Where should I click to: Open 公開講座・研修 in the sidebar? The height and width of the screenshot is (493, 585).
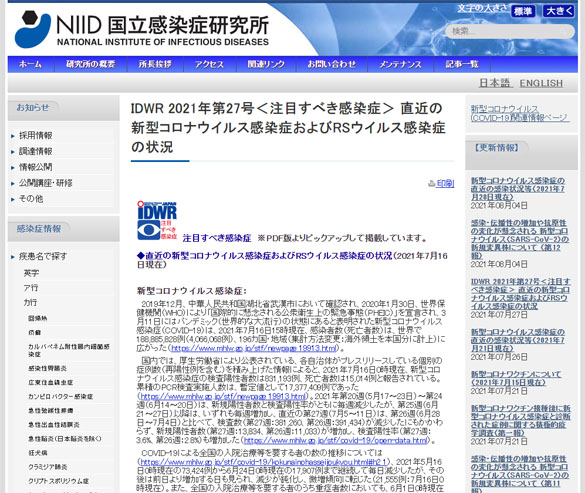[46, 183]
